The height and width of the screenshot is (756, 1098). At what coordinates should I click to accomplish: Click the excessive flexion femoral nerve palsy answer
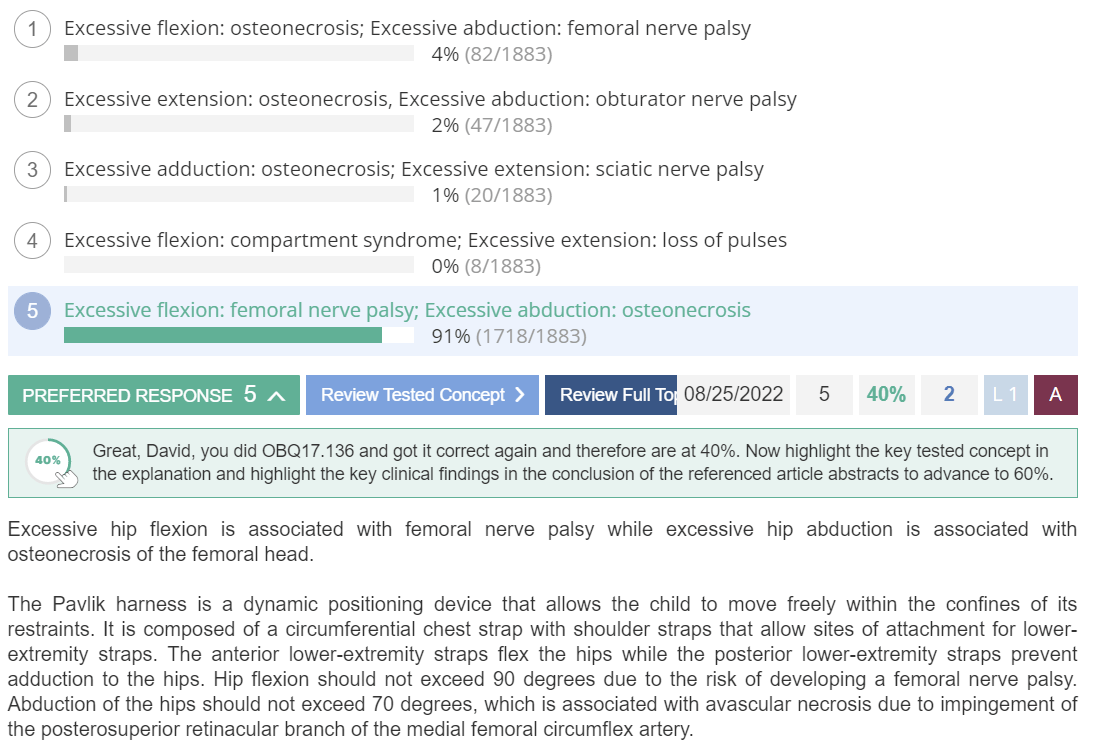click(407, 310)
